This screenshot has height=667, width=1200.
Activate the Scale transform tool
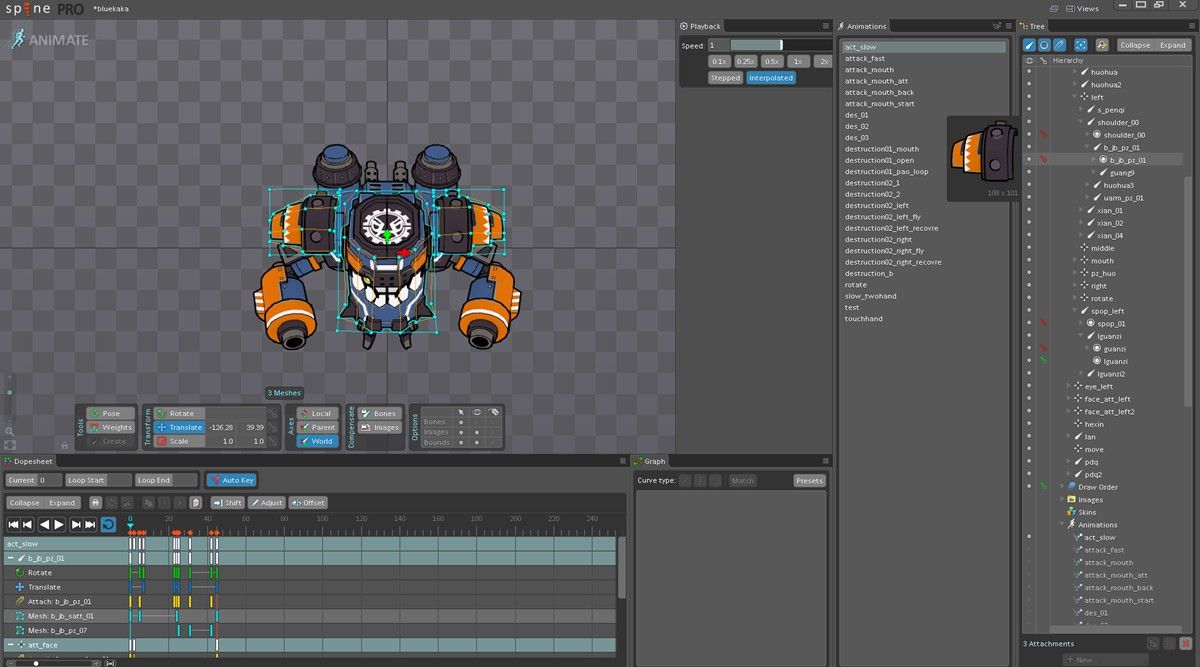tap(178, 441)
